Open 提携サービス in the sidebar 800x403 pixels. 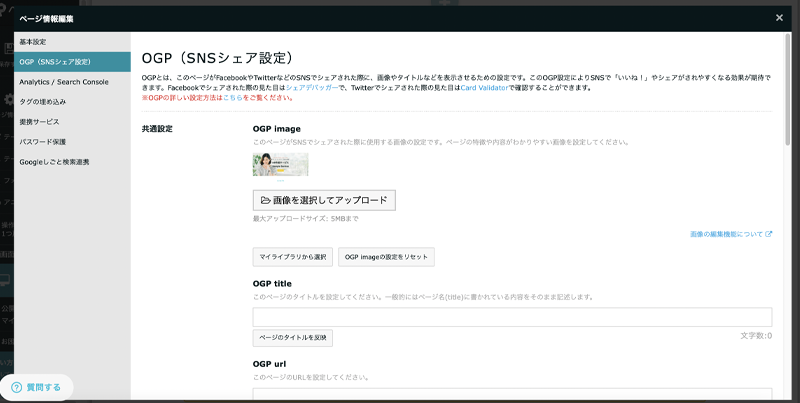tap(39, 121)
